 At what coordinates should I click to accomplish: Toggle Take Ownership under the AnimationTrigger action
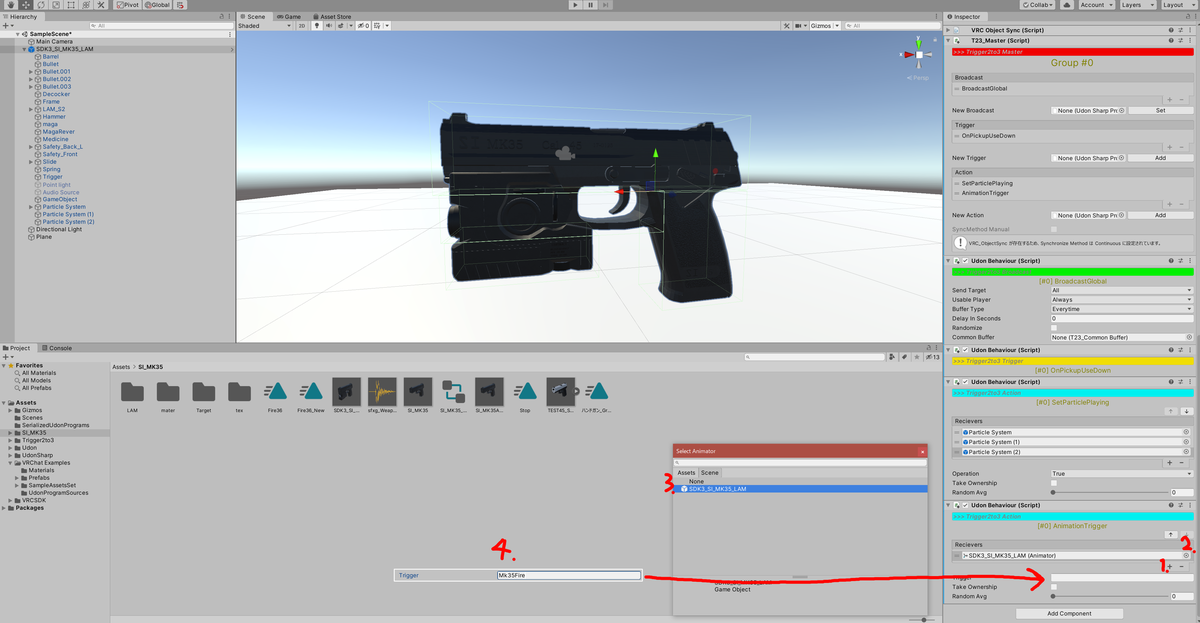pos(1054,587)
